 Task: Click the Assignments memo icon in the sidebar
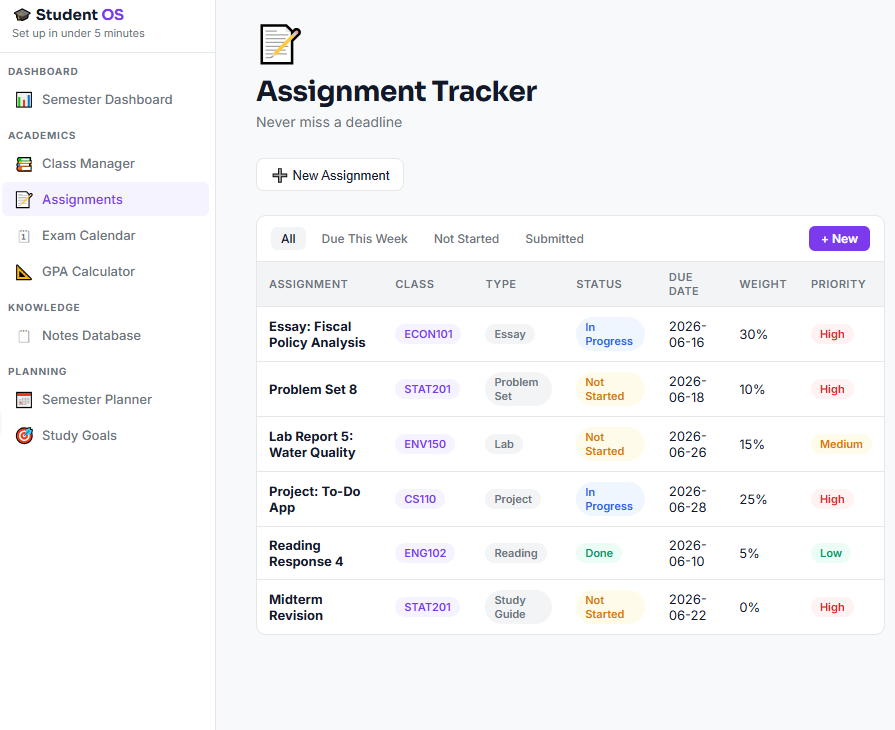point(24,200)
